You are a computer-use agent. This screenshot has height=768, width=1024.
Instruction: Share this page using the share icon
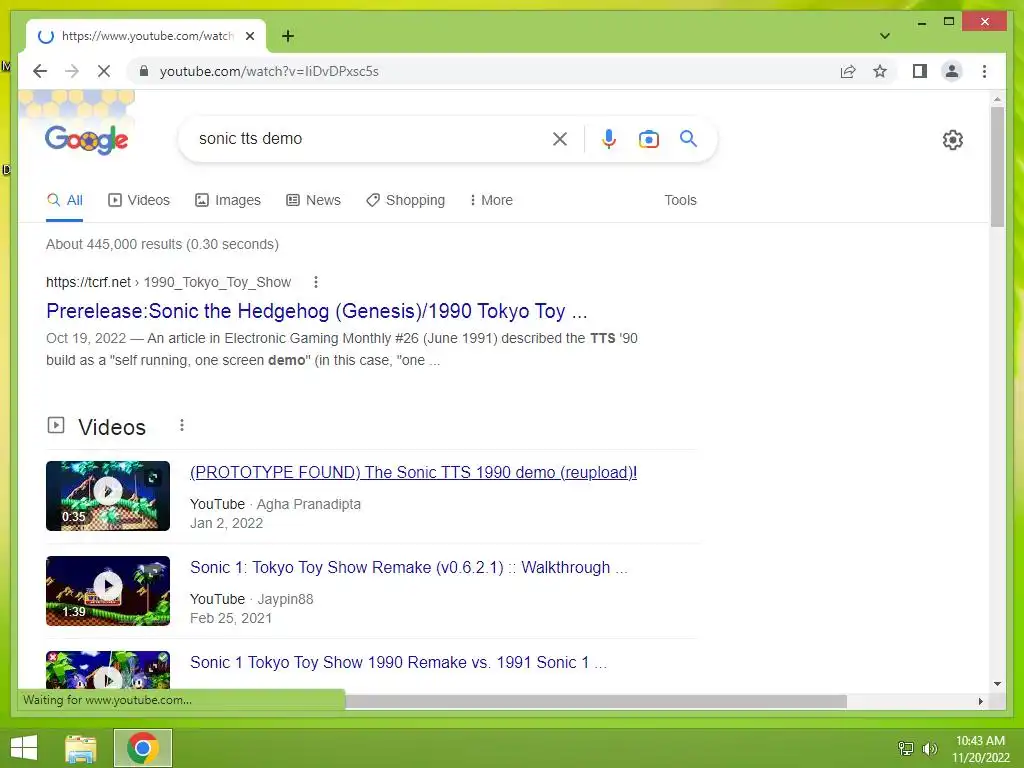coord(848,71)
